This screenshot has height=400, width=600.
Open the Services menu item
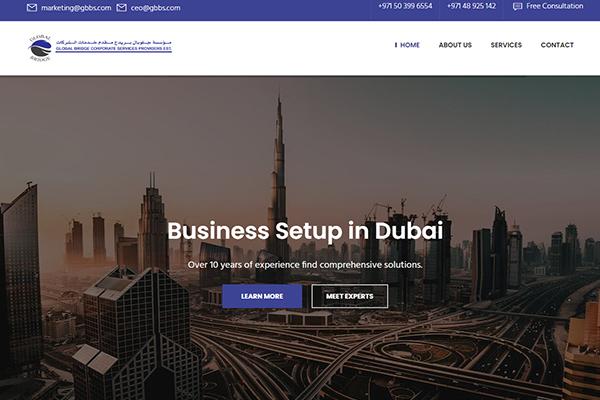pos(506,45)
